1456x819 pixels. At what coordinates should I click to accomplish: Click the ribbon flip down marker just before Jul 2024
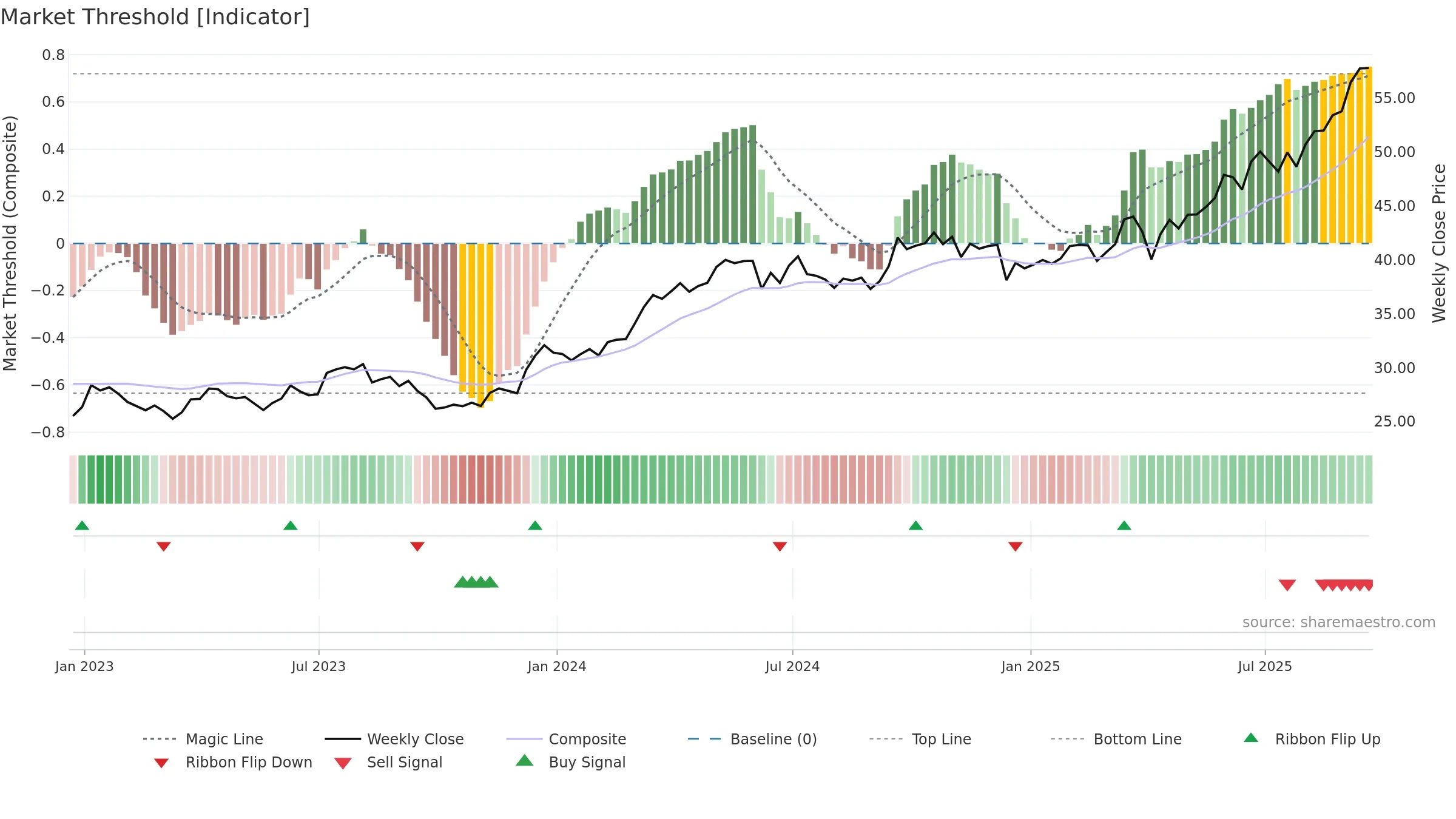pyautogui.click(x=780, y=547)
